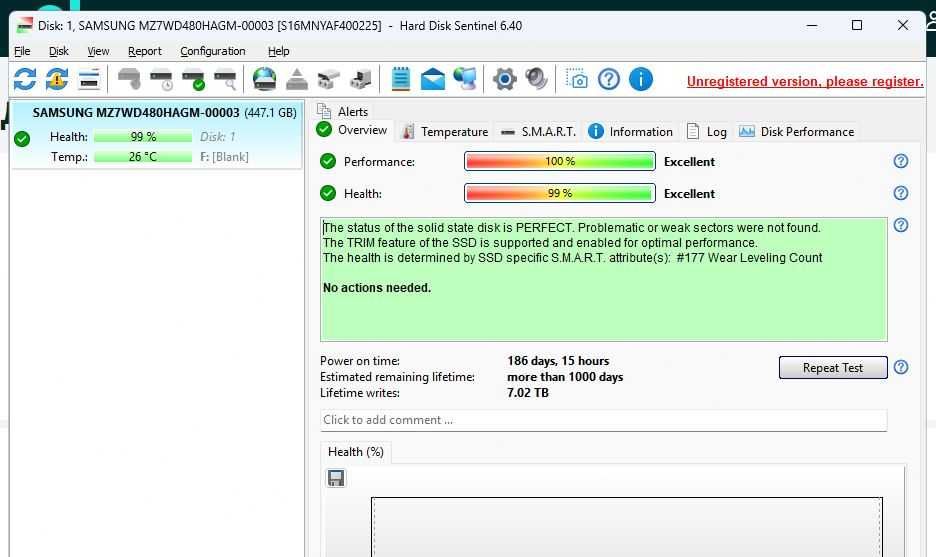Switch to the Disk Performance tab
The image size is (936, 557).
click(x=796, y=132)
